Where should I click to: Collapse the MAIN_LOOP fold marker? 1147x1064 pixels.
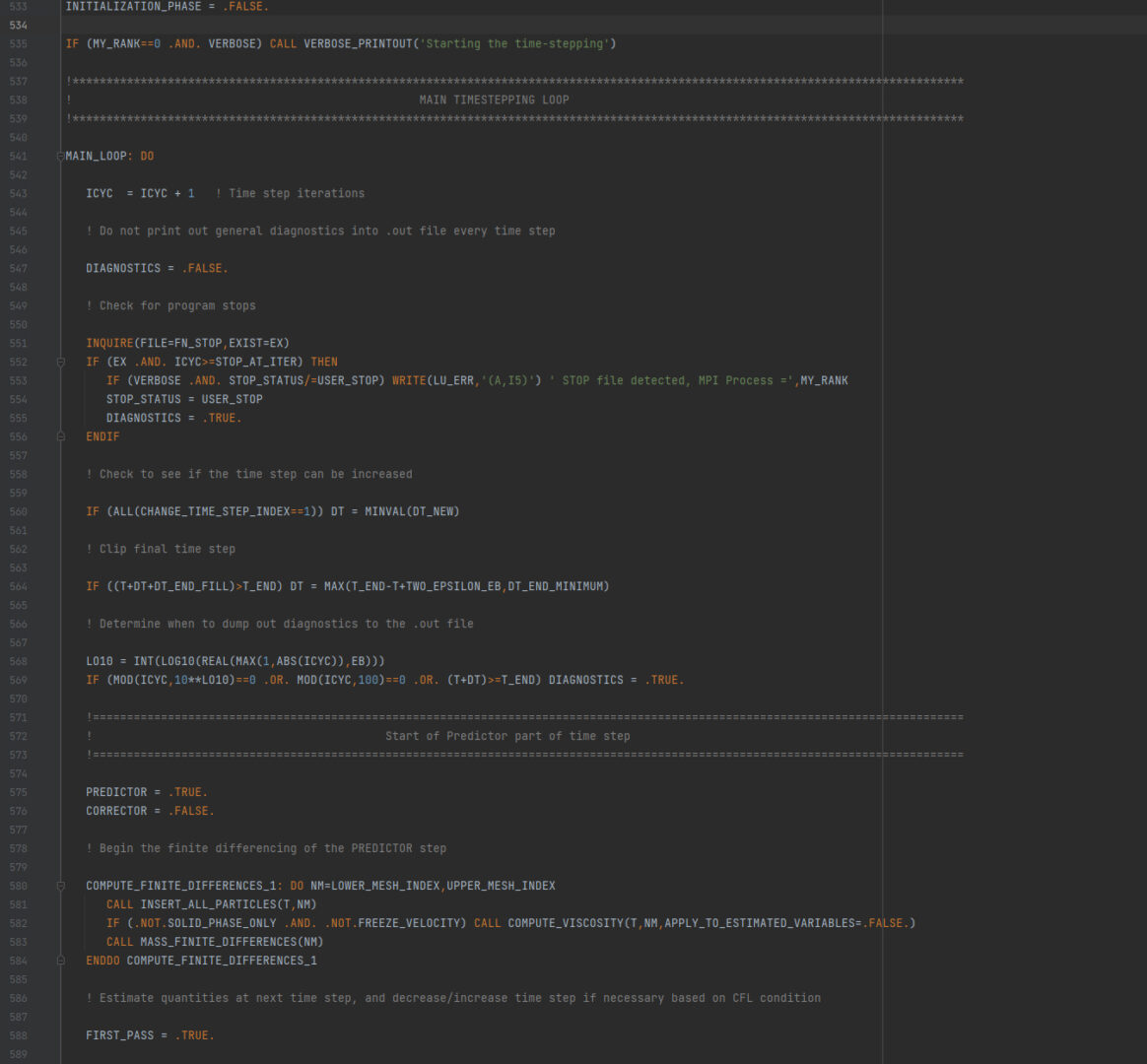click(60, 157)
